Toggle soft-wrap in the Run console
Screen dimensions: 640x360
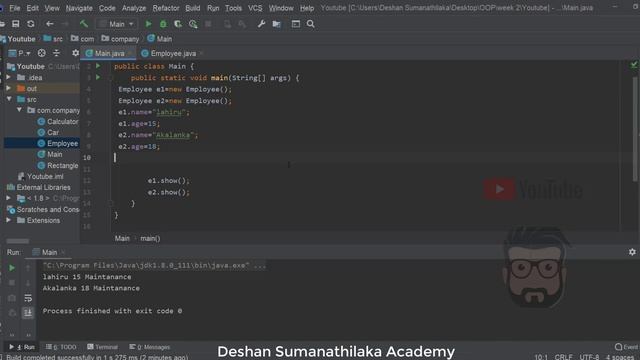point(28,298)
